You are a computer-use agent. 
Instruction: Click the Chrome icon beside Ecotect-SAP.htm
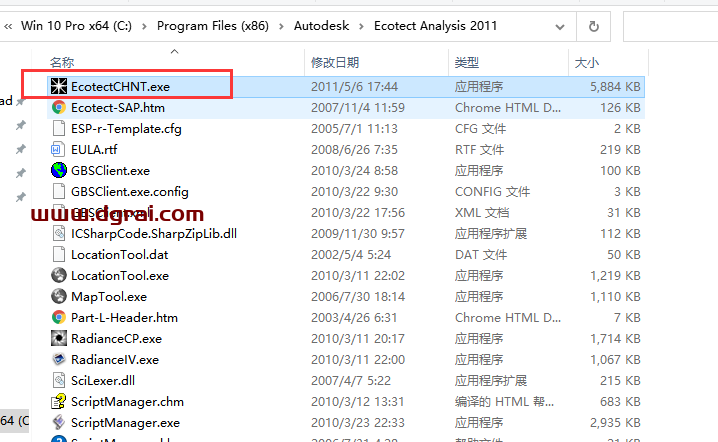pos(59,107)
